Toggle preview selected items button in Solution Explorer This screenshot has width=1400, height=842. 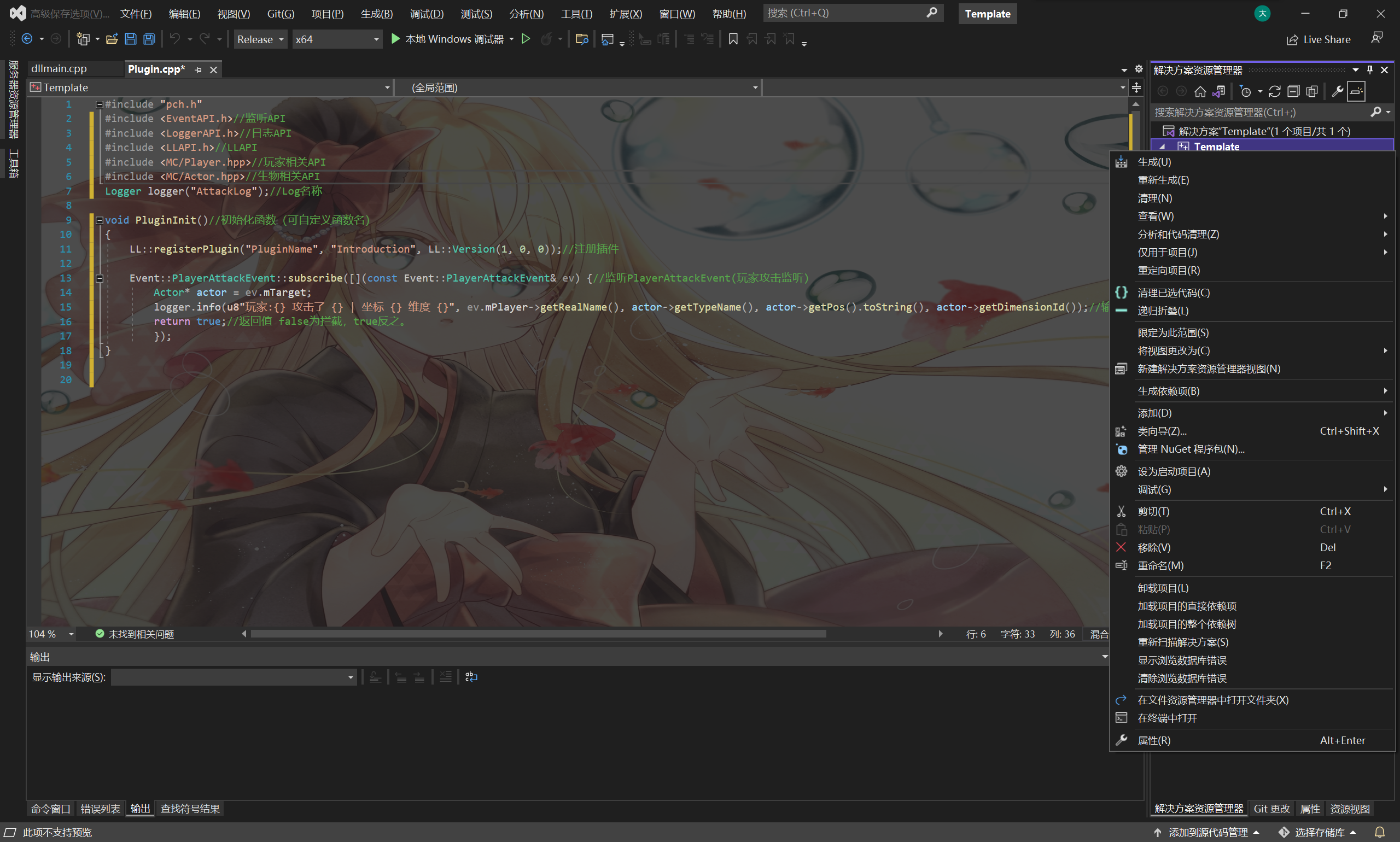tap(1356, 91)
